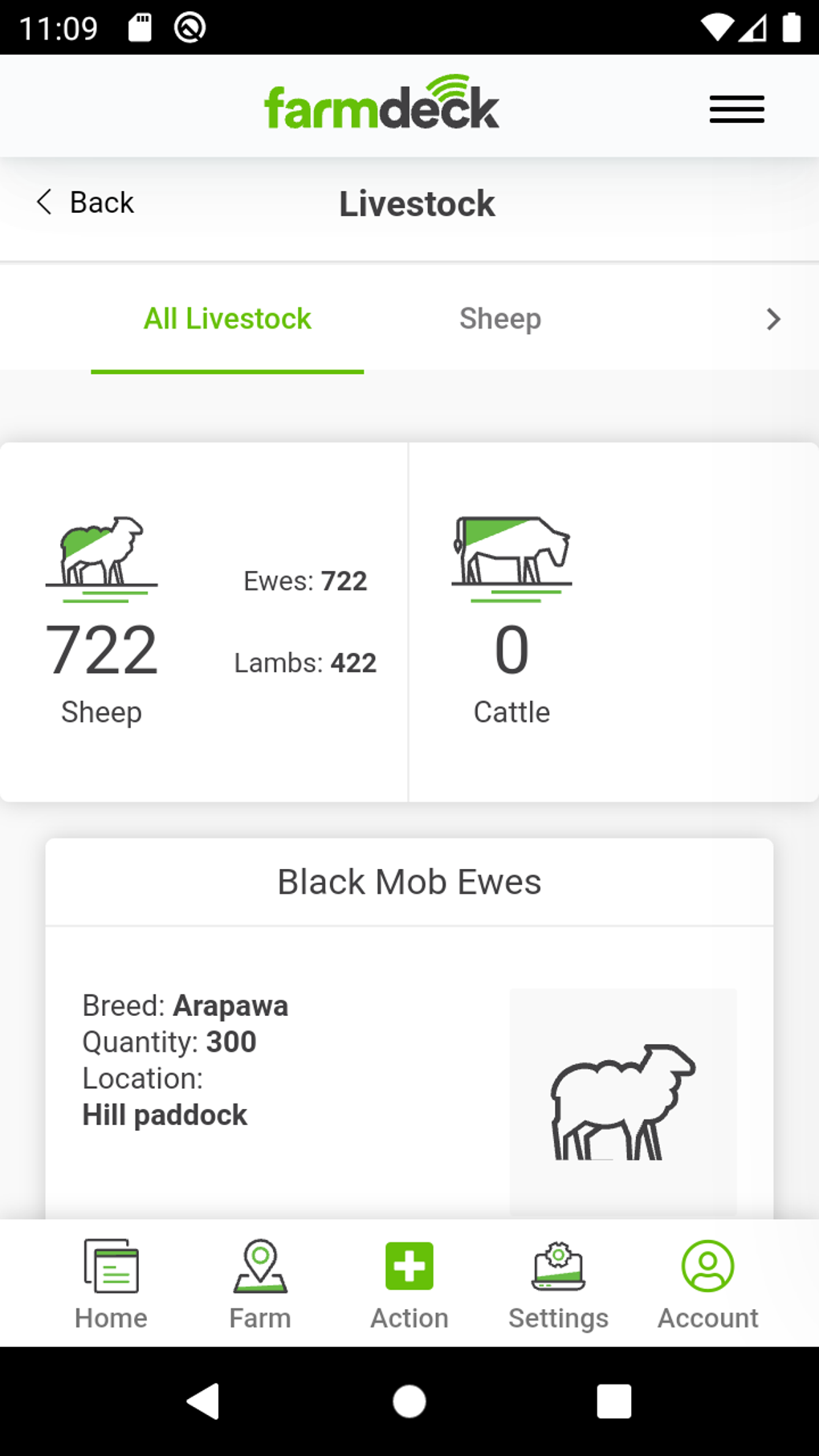Tap the Black Mob Ewes sheep thumbnail
Image resolution: width=819 pixels, height=1456 pixels.
[622, 1101]
